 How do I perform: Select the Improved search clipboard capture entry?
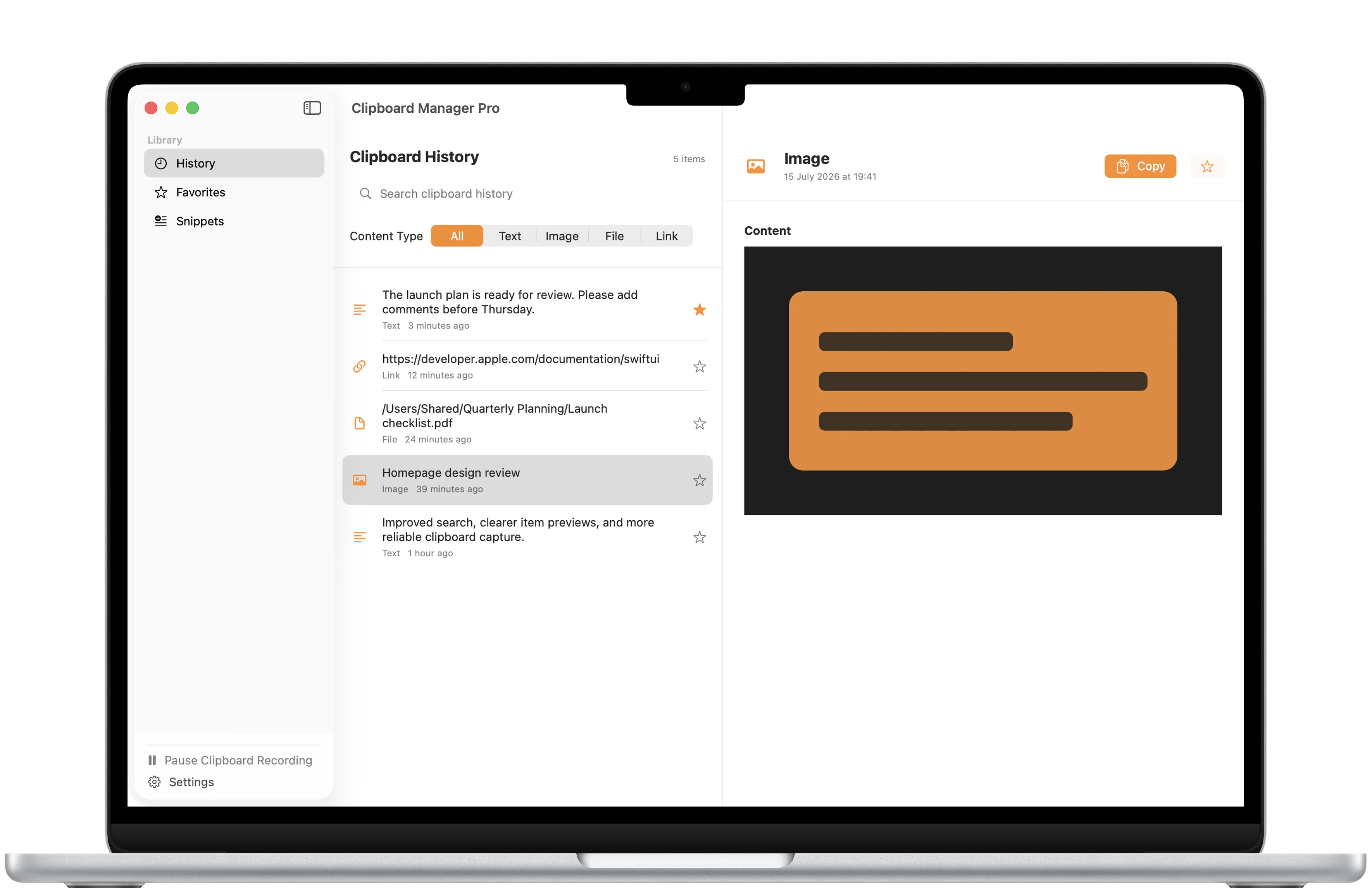(x=527, y=537)
